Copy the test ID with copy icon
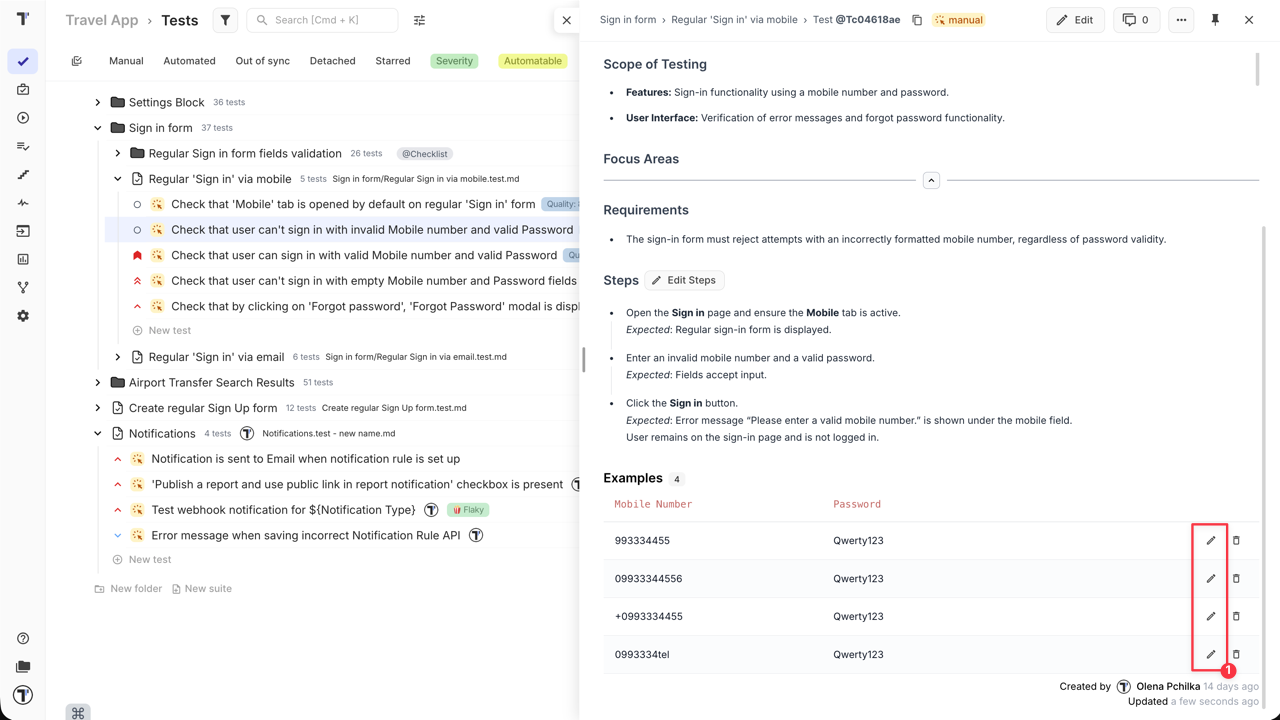The height and width of the screenshot is (720, 1280). point(917,20)
